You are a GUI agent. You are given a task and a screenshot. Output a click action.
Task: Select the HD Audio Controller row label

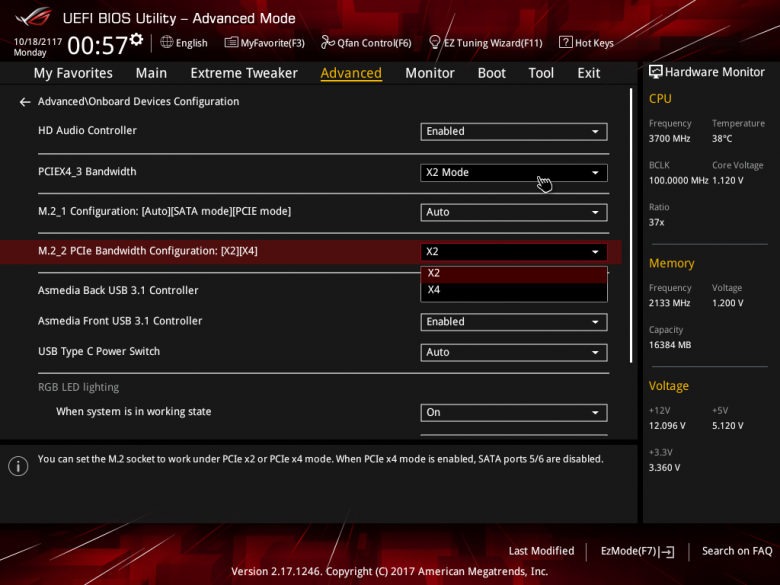(88, 130)
